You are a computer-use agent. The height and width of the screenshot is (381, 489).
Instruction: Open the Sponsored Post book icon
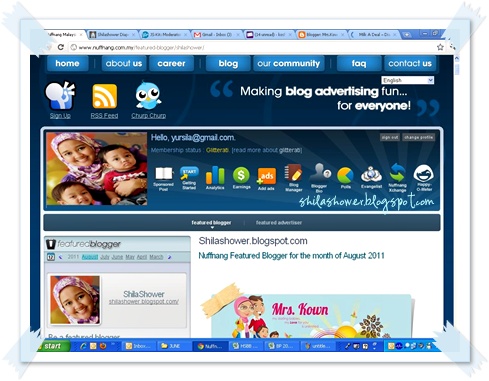coord(163,174)
